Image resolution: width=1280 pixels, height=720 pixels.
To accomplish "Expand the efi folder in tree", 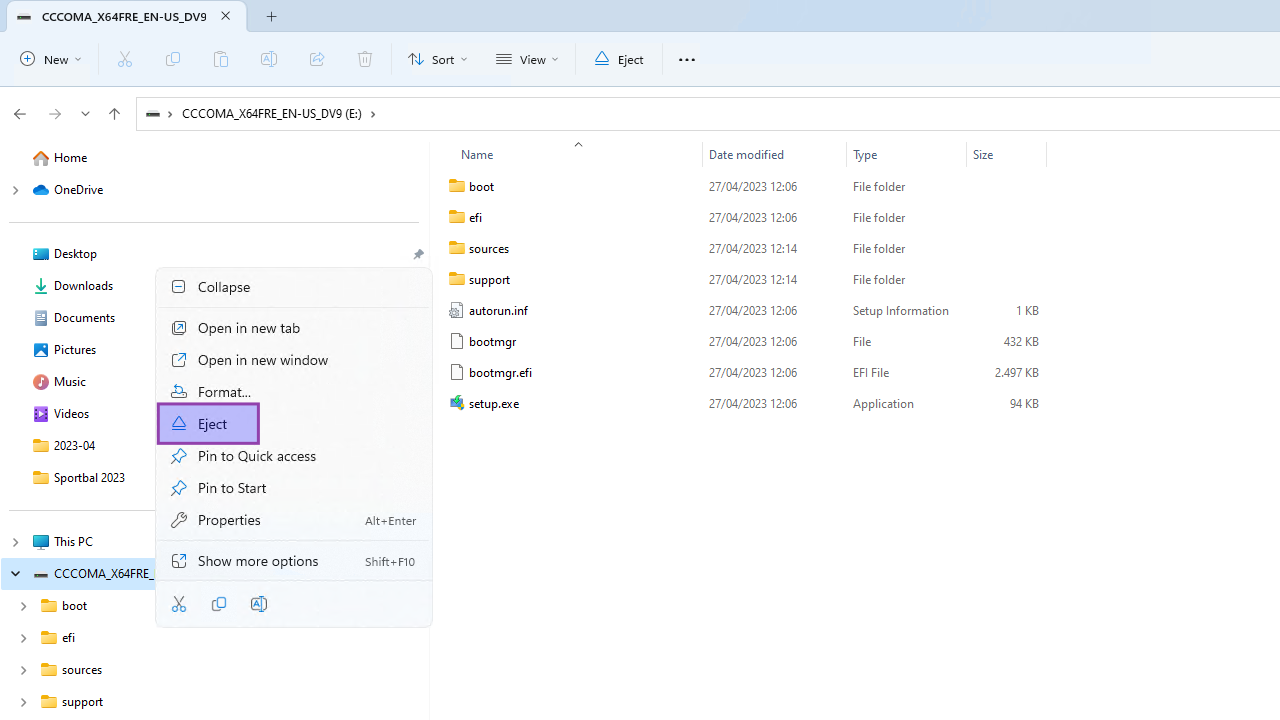I will pyautogui.click(x=23, y=638).
